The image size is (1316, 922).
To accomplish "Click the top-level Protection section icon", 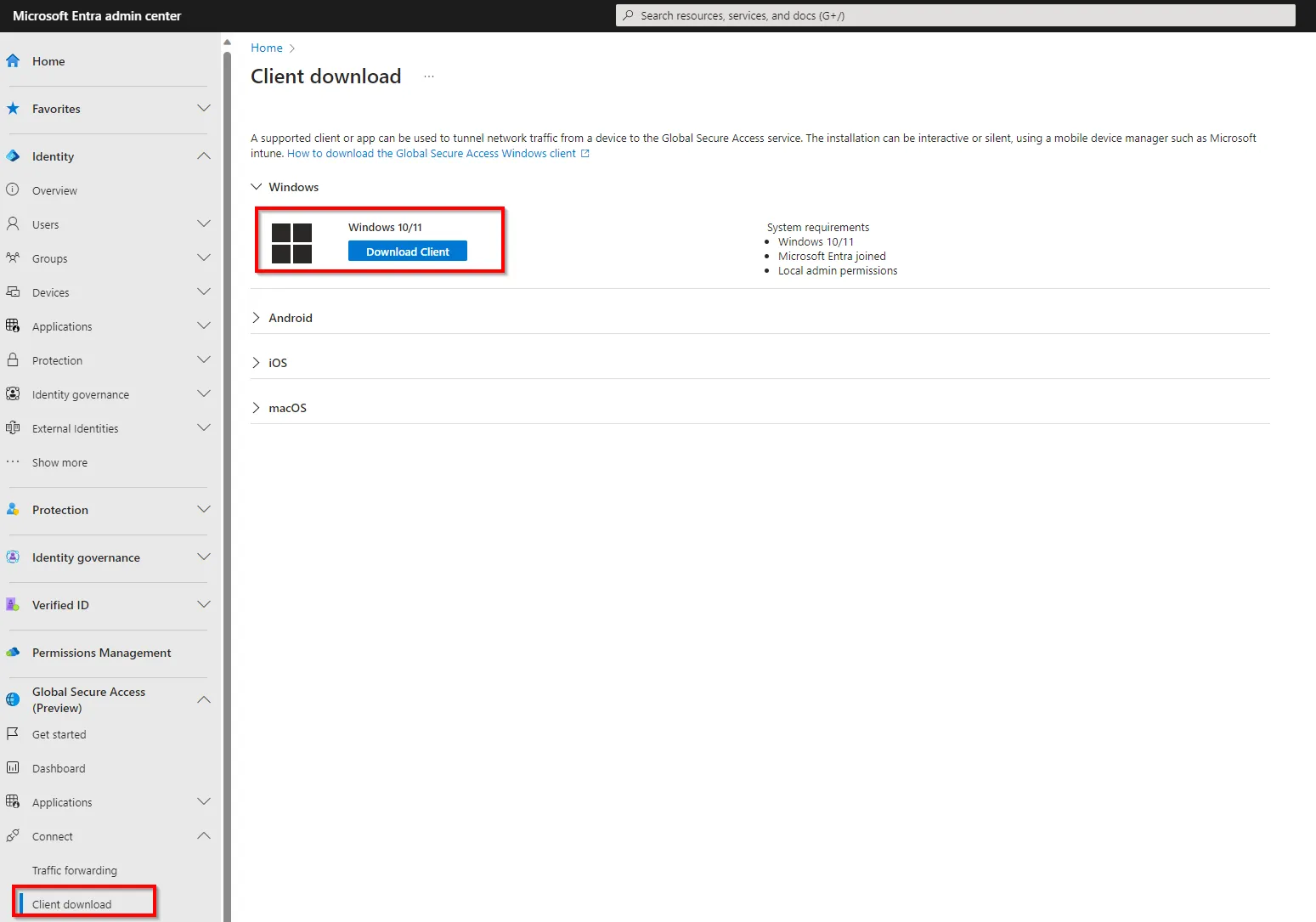I will pyautogui.click(x=13, y=510).
